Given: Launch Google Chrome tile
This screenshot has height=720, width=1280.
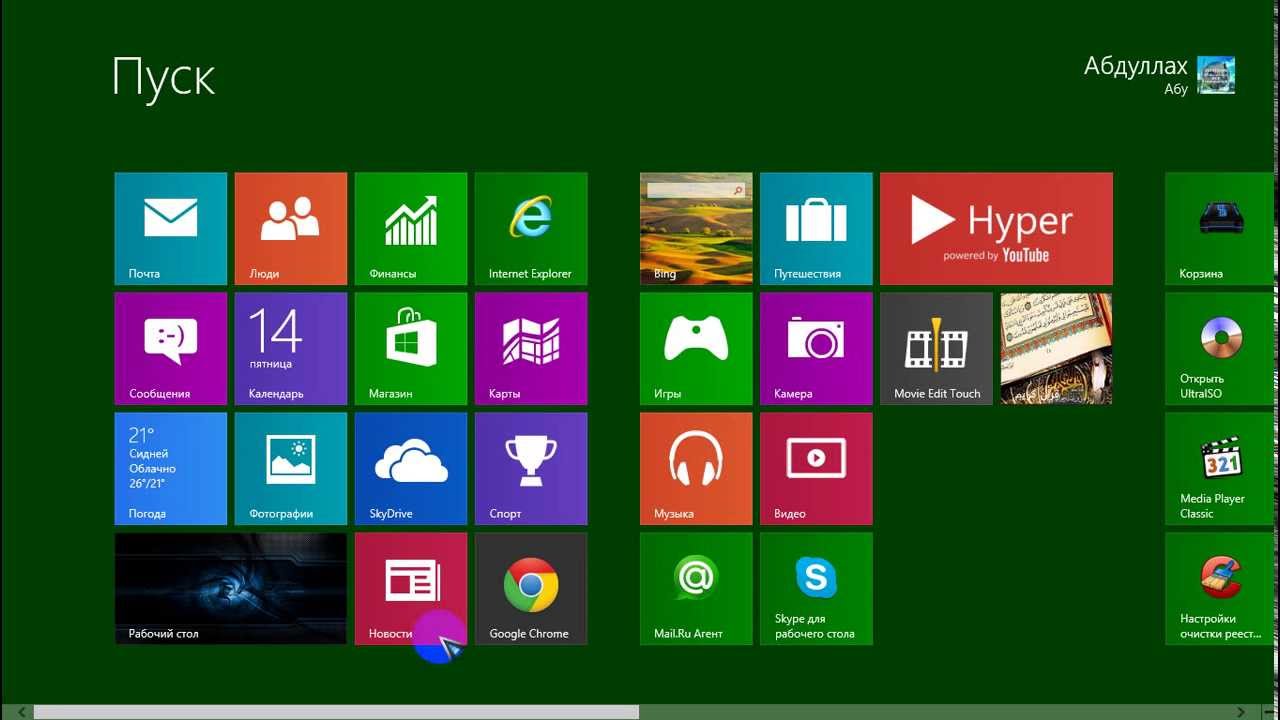Looking at the screenshot, I should tap(531, 589).
